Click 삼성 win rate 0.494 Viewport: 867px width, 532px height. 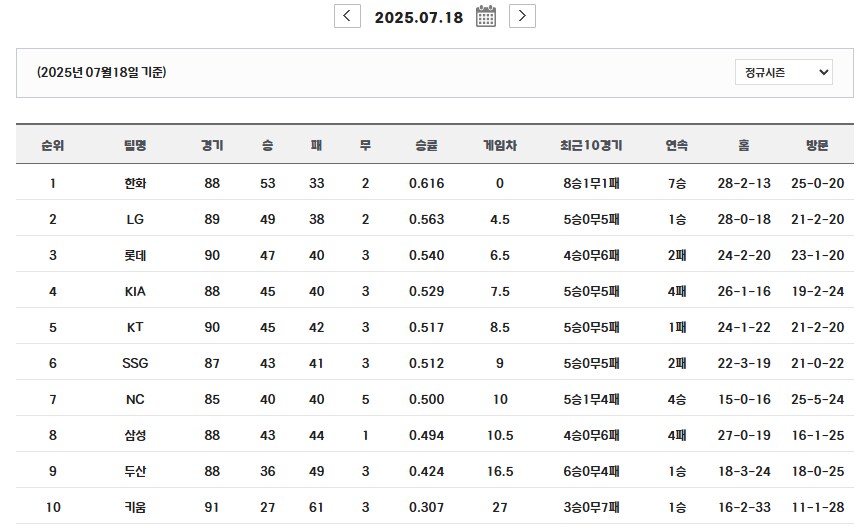pos(426,435)
